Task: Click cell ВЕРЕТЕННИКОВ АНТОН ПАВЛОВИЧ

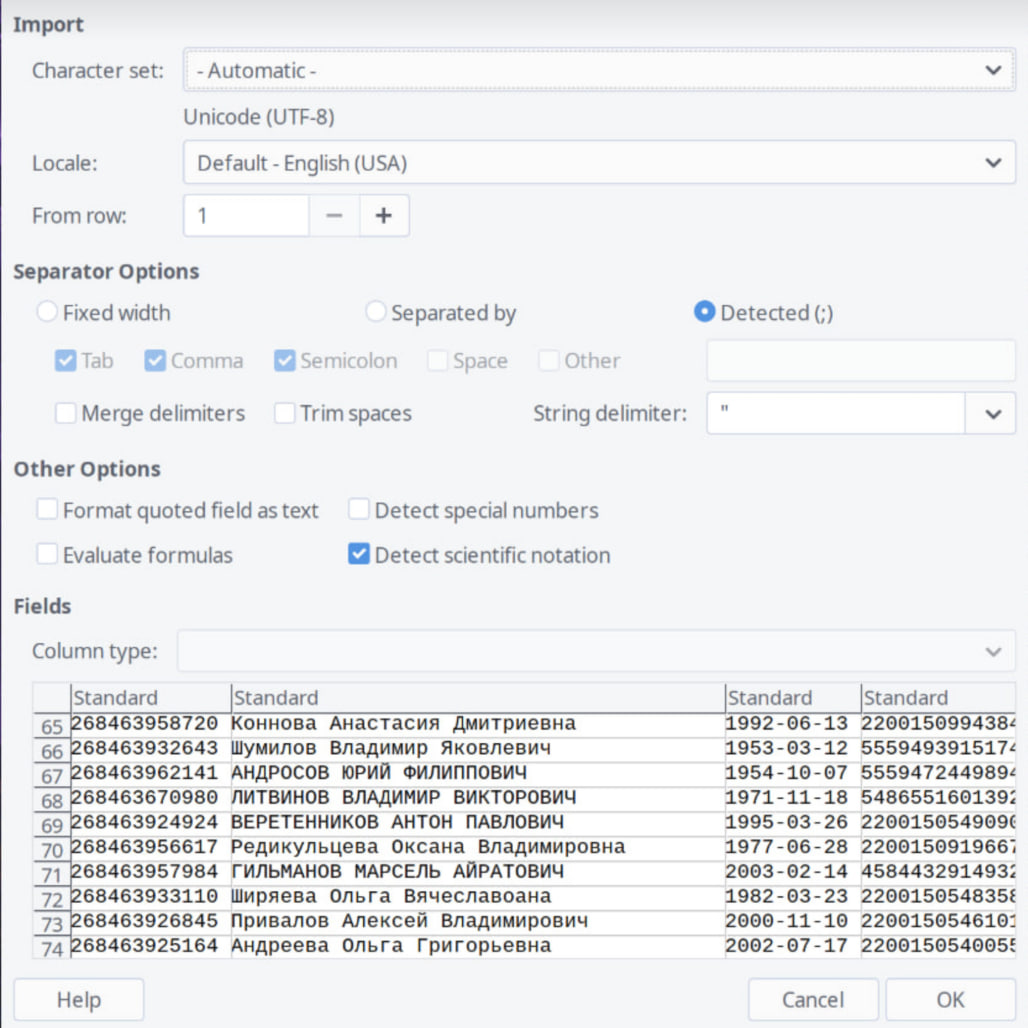Action: tap(478, 823)
